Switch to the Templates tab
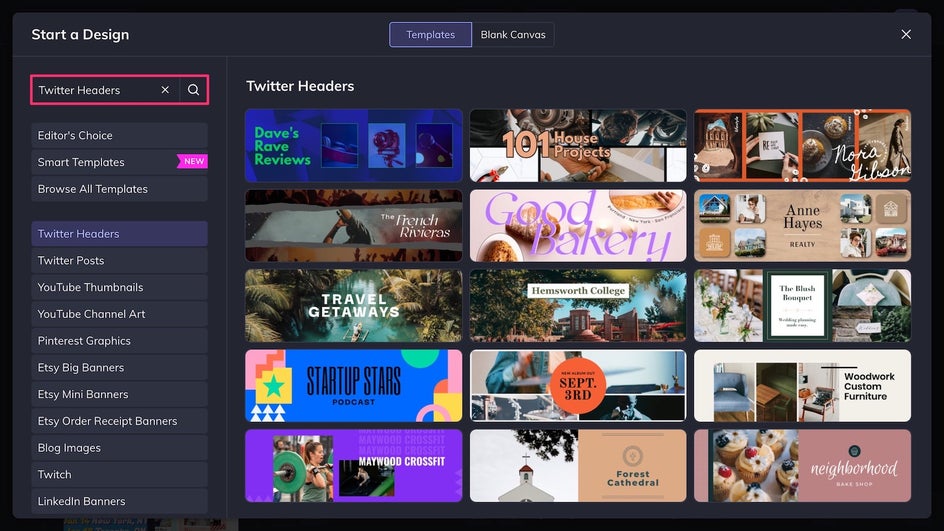The width and height of the screenshot is (944, 531). pyautogui.click(x=430, y=34)
